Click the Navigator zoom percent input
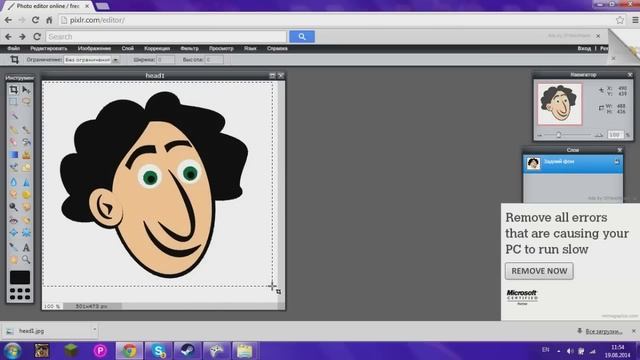The height and width of the screenshot is (360, 640). pos(615,135)
